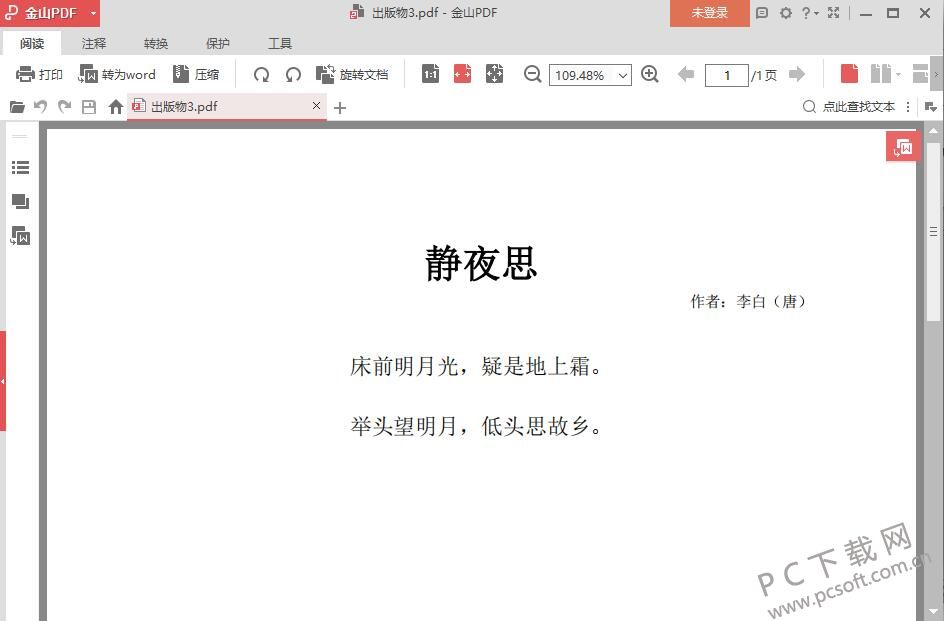The image size is (944, 621).
Task: Click the line 床前明月光，疑是地上霜。
Action: coord(476,366)
